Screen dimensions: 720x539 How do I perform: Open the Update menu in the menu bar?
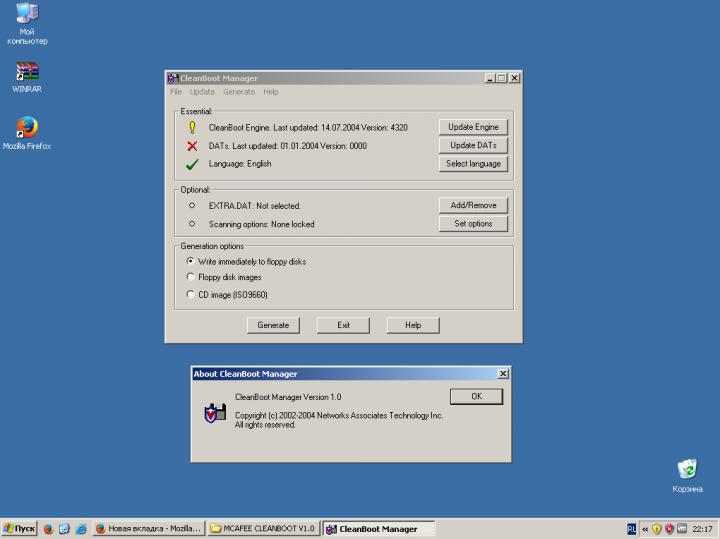[202, 92]
